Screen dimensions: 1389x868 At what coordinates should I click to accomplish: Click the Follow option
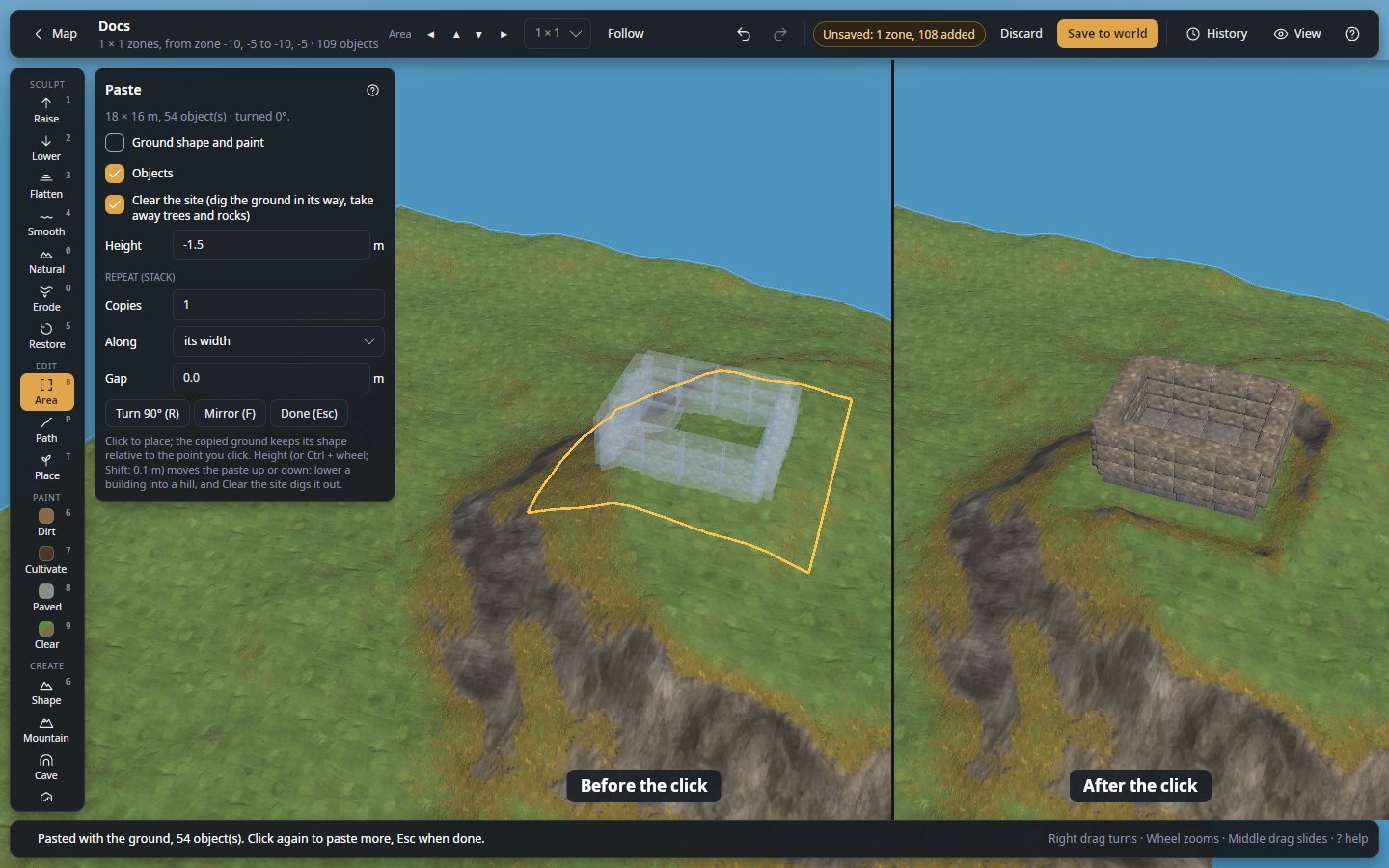click(625, 34)
